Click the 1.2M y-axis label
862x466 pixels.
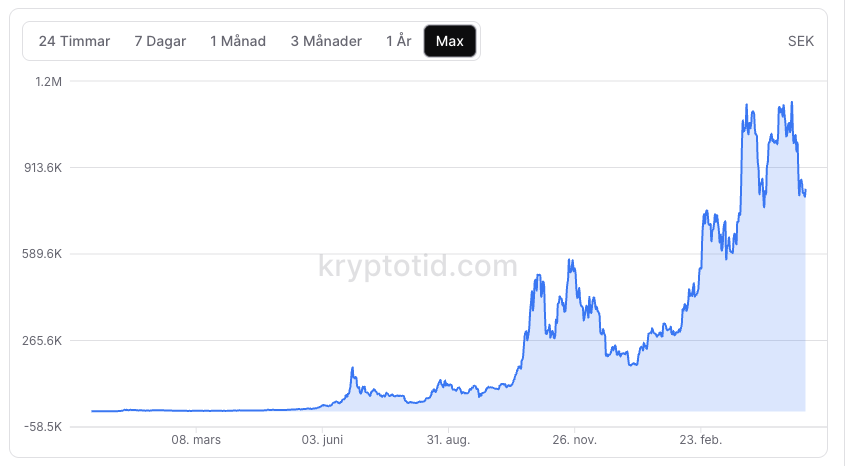[49, 81]
